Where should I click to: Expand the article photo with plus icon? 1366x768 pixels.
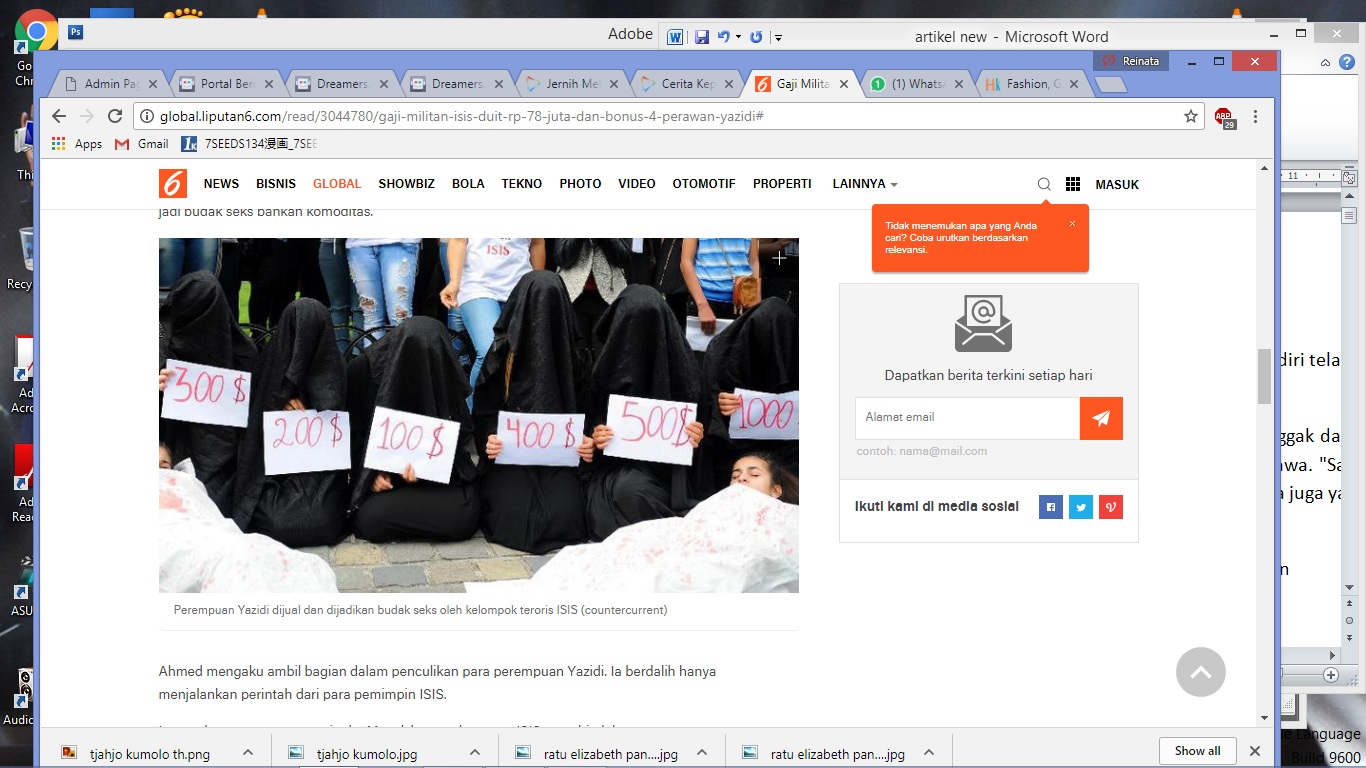click(779, 258)
